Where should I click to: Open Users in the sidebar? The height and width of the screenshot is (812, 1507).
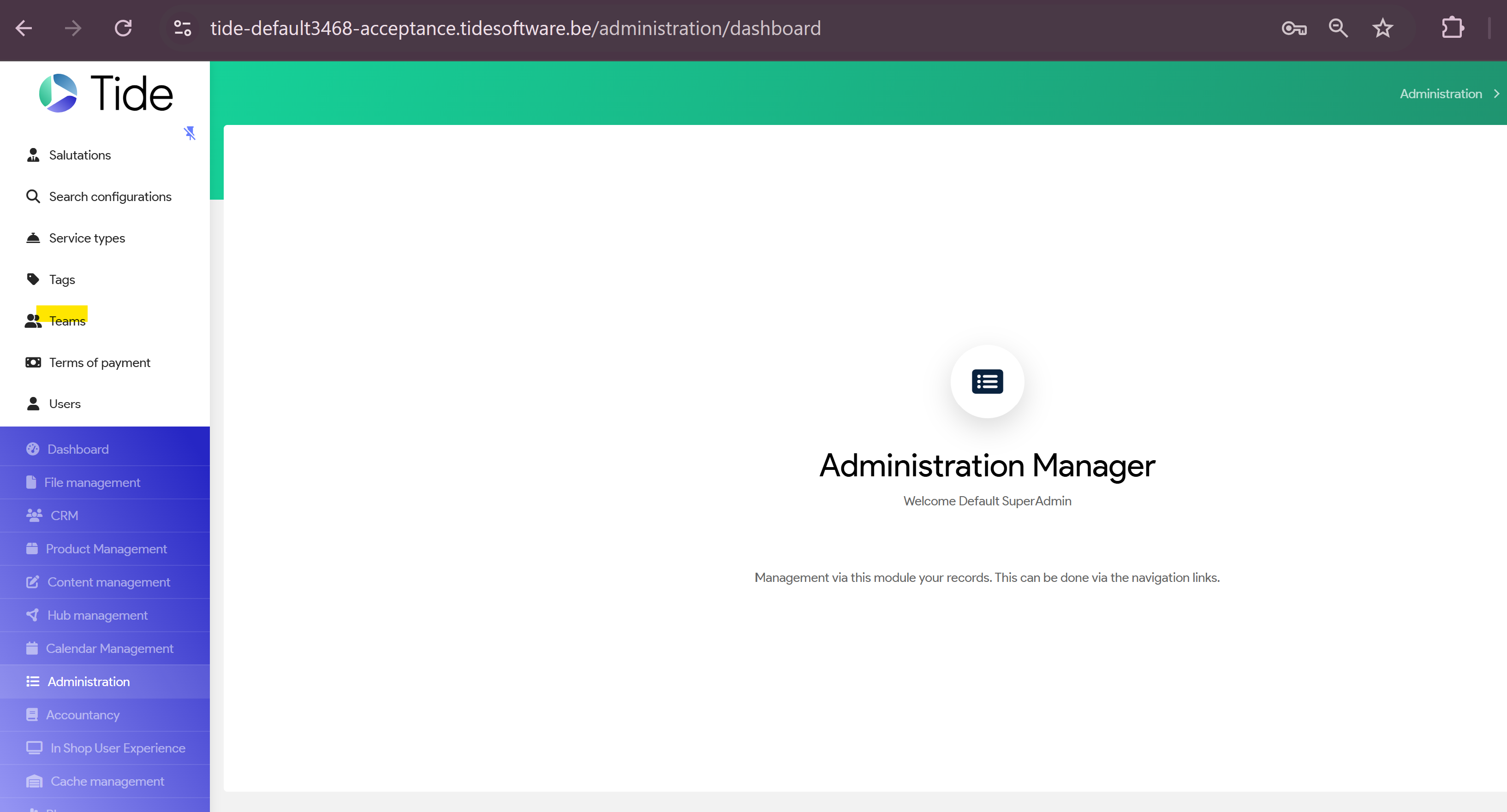coord(65,404)
